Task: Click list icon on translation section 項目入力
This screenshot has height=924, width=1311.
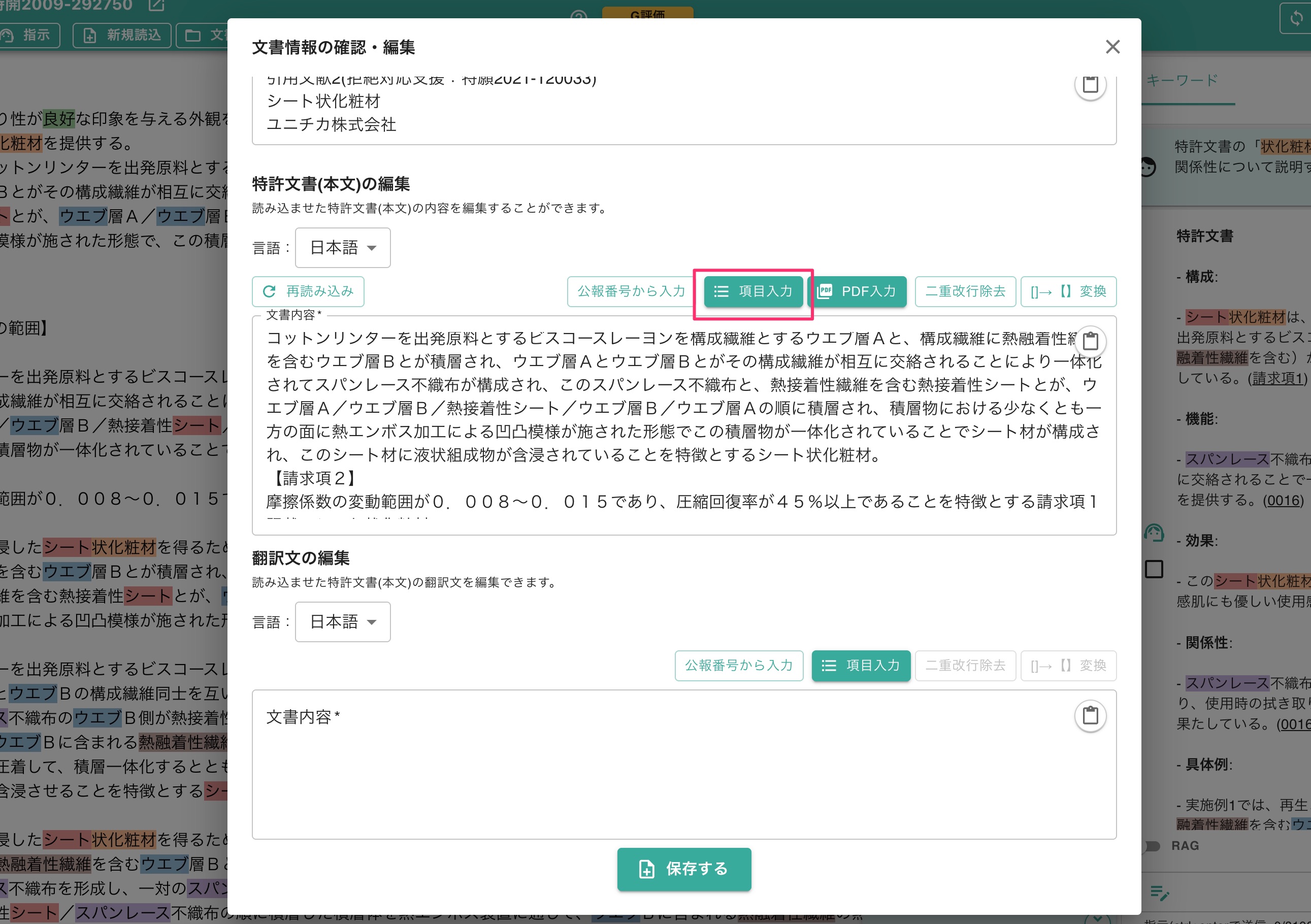Action: click(829, 666)
